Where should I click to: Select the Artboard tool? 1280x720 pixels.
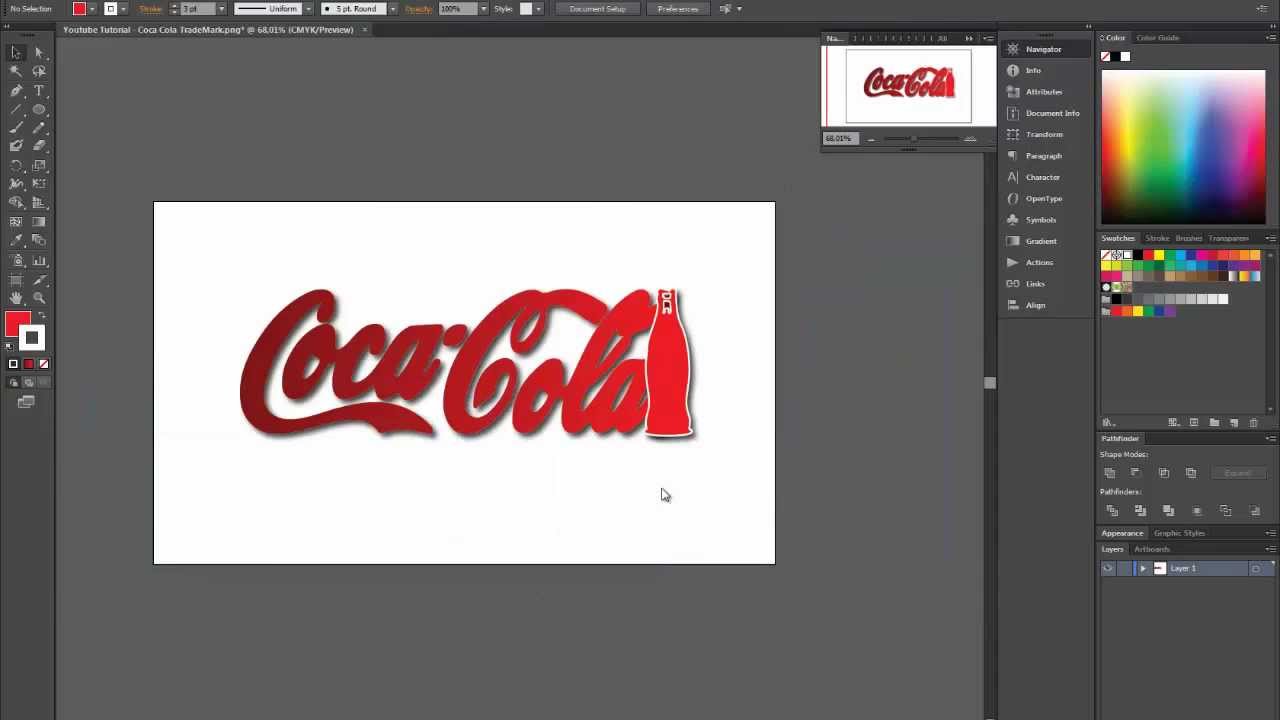click(x=16, y=279)
